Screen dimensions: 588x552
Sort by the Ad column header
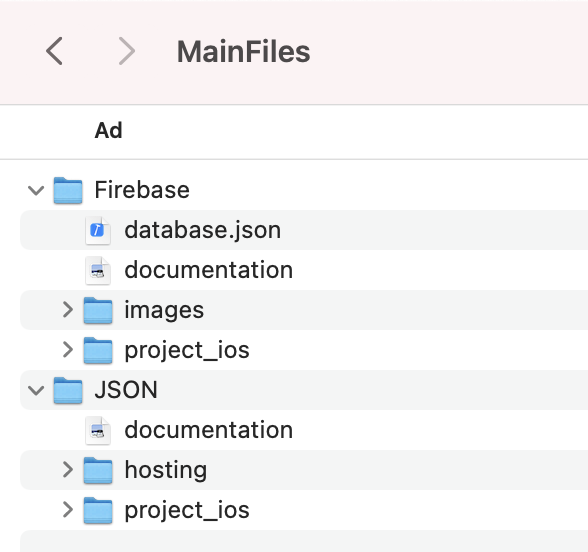pos(108,130)
